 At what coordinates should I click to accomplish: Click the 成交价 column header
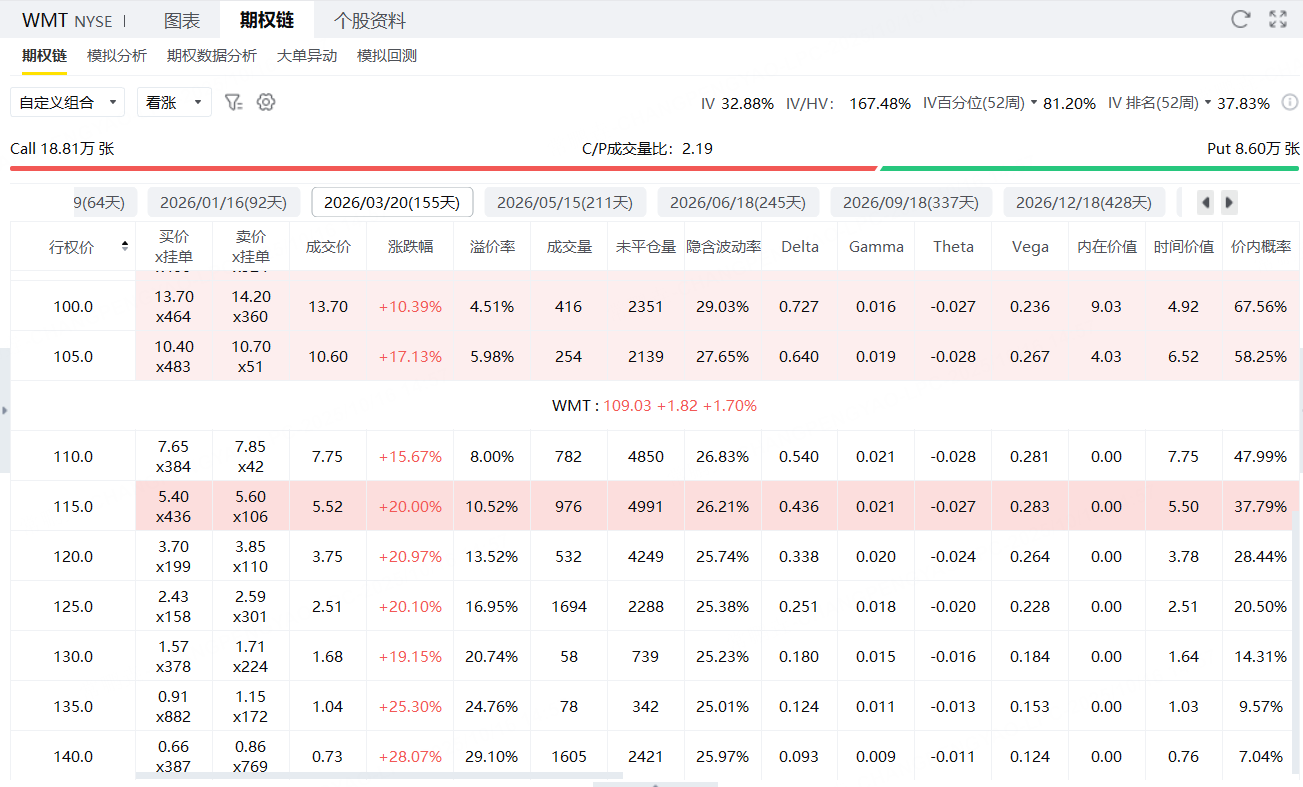point(328,246)
